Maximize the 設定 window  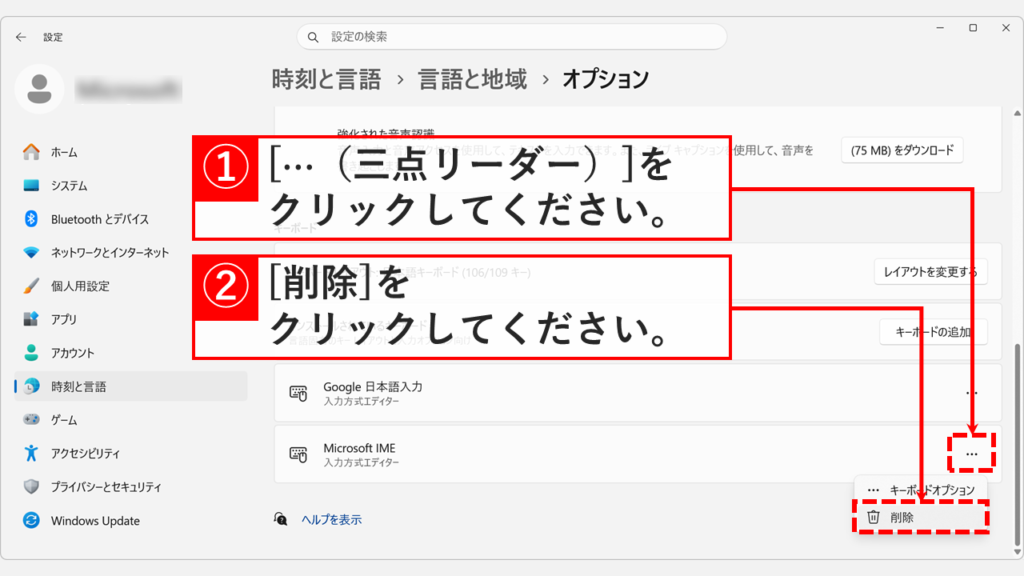(x=973, y=28)
